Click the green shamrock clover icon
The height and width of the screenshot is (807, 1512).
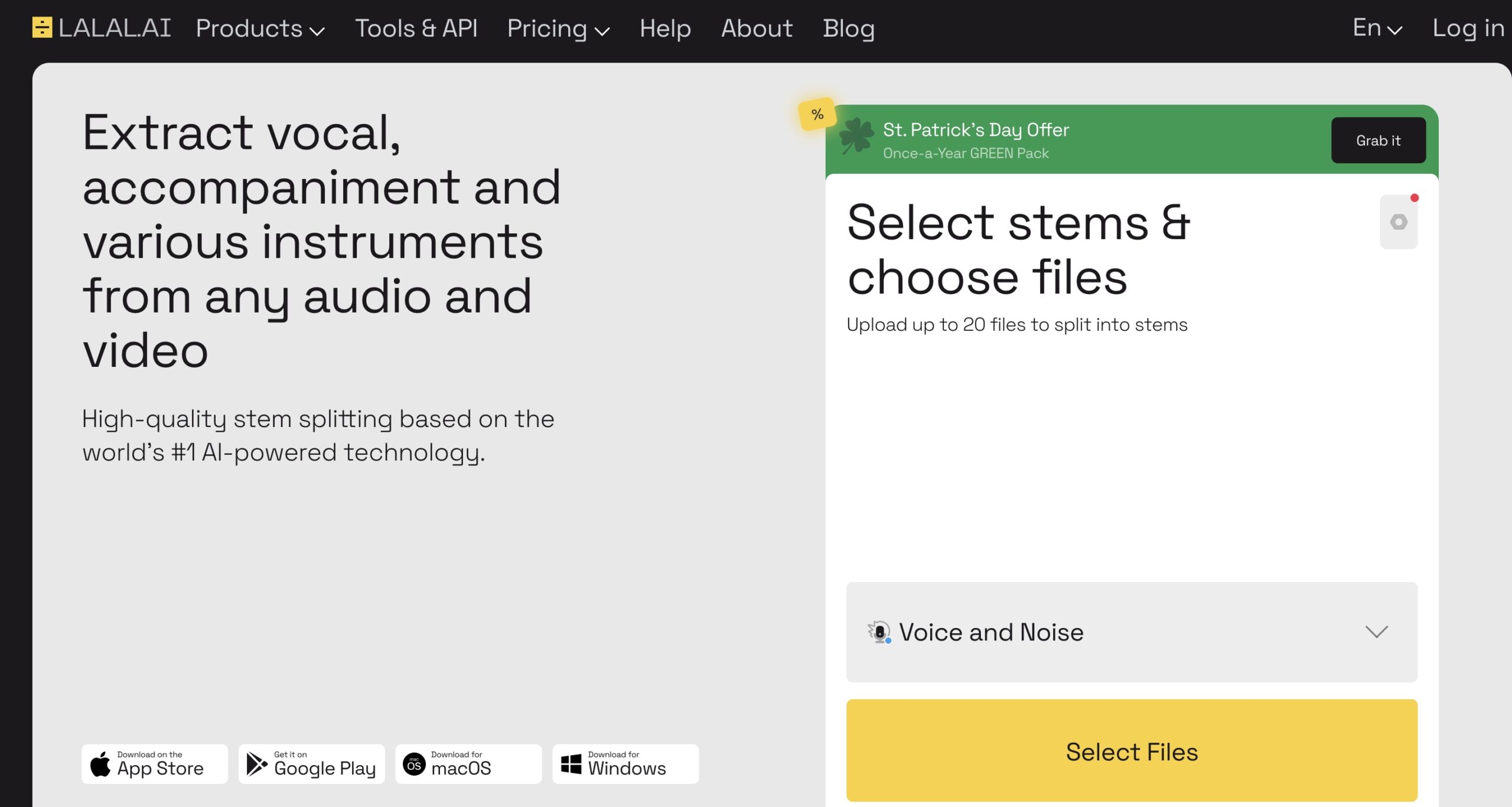(x=856, y=136)
